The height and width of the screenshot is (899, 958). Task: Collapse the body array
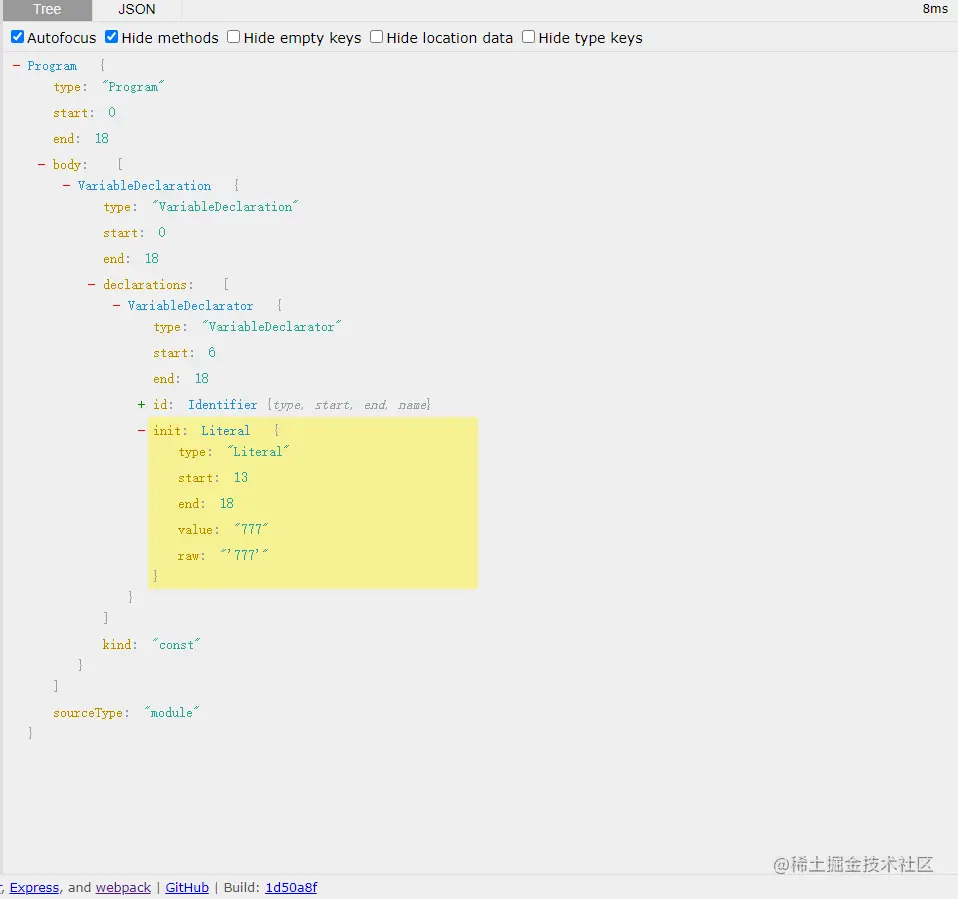pos(42,164)
